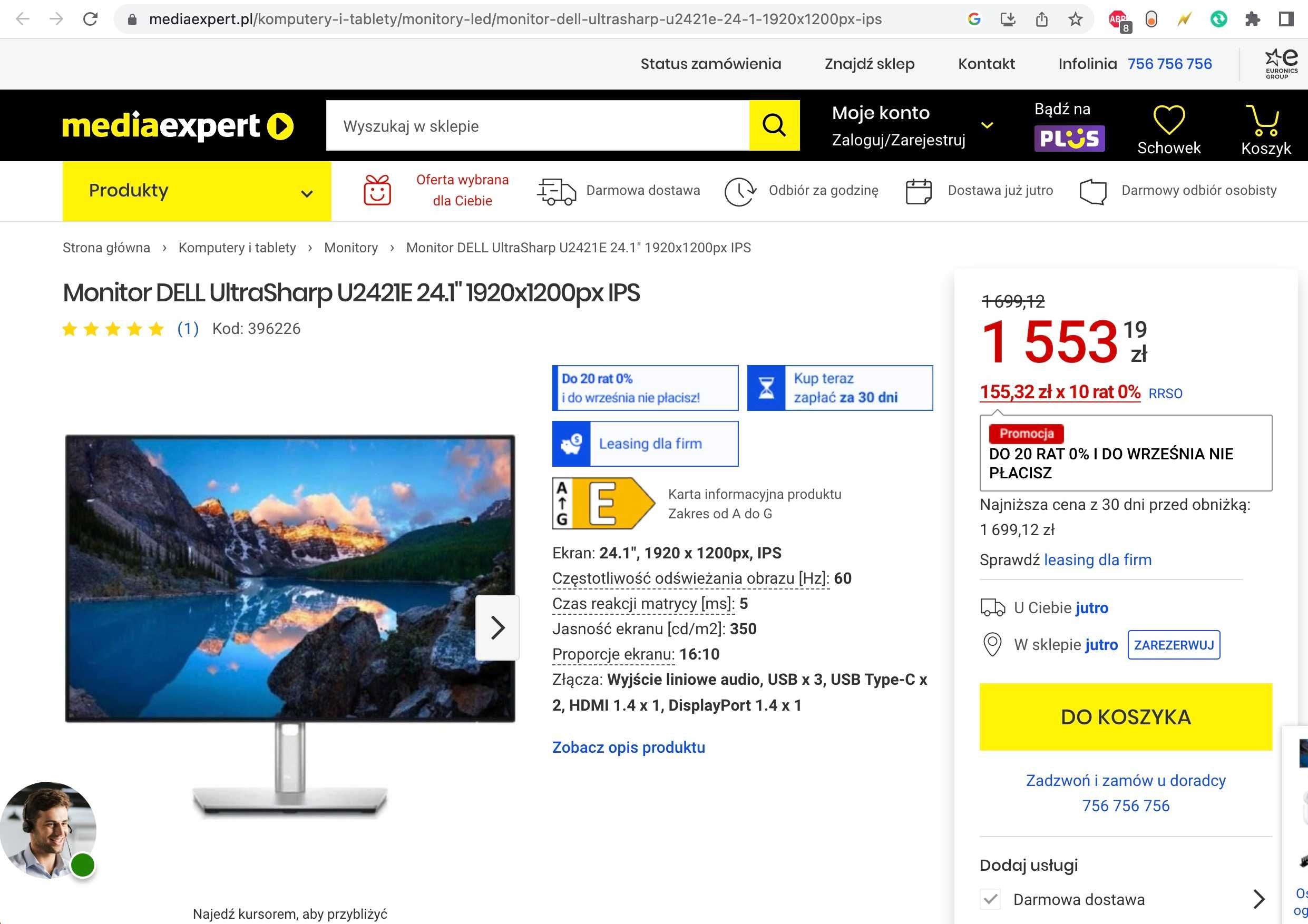Open Kontakt page
The height and width of the screenshot is (924, 1308).
986,64
